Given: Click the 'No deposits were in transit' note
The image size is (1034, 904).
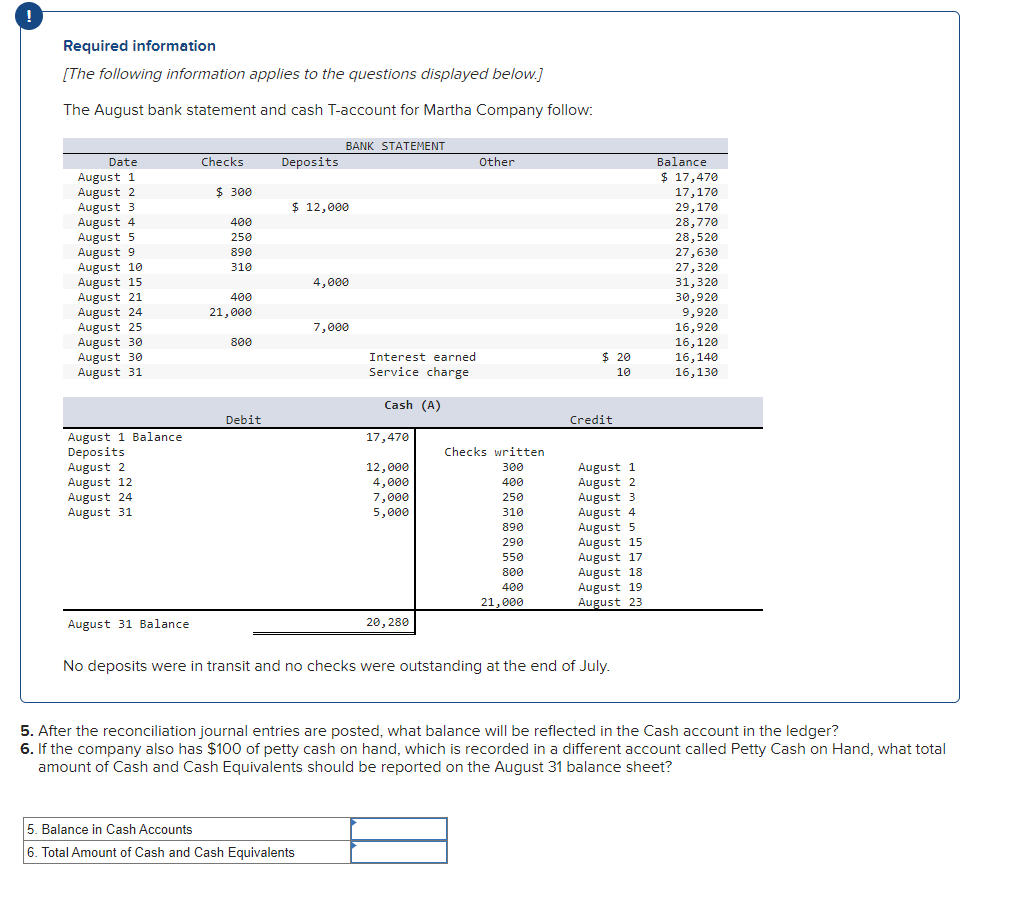Looking at the screenshot, I should [336, 666].
